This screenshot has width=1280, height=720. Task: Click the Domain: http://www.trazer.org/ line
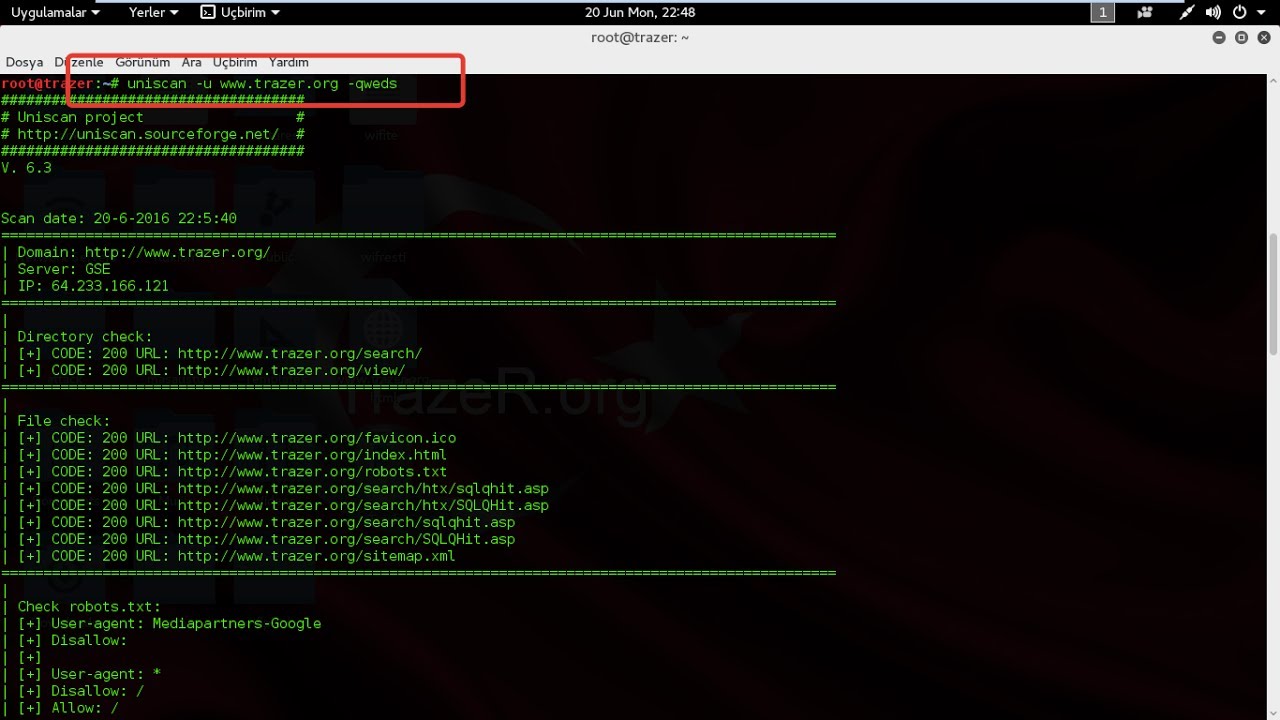pyautogui.click(x=136, y=252)
